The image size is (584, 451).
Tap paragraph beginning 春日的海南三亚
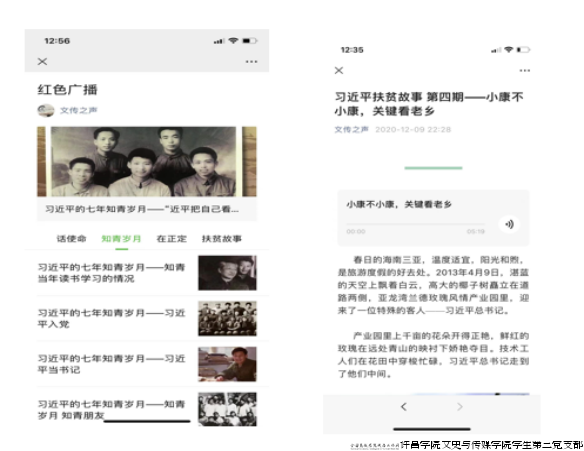433,285
